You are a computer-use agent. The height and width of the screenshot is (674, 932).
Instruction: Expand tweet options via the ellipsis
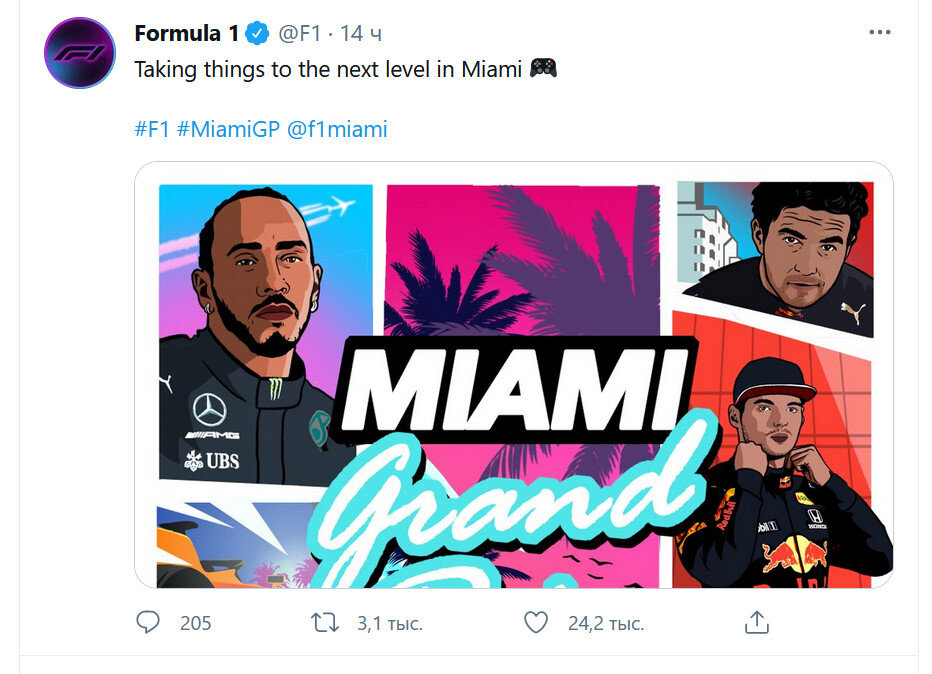[878, 31]
